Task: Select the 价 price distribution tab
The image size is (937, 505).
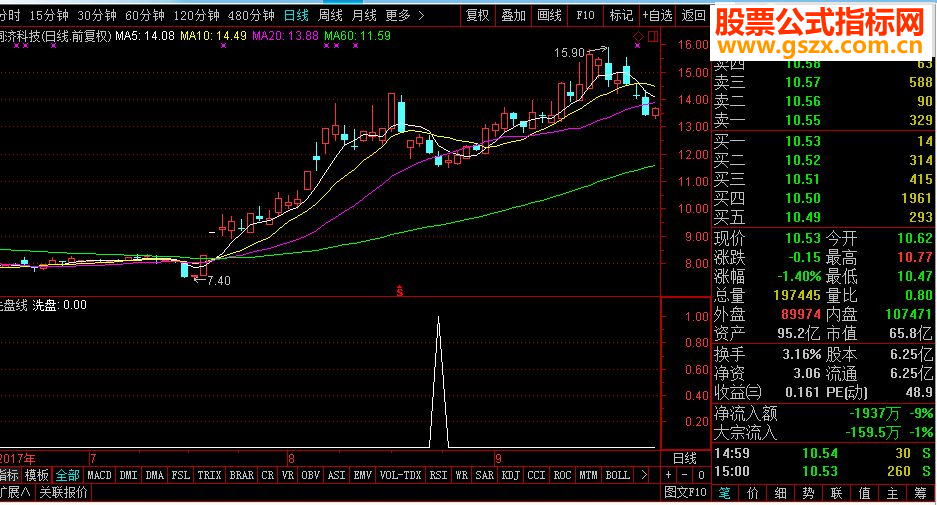Action: coord(752,494)
